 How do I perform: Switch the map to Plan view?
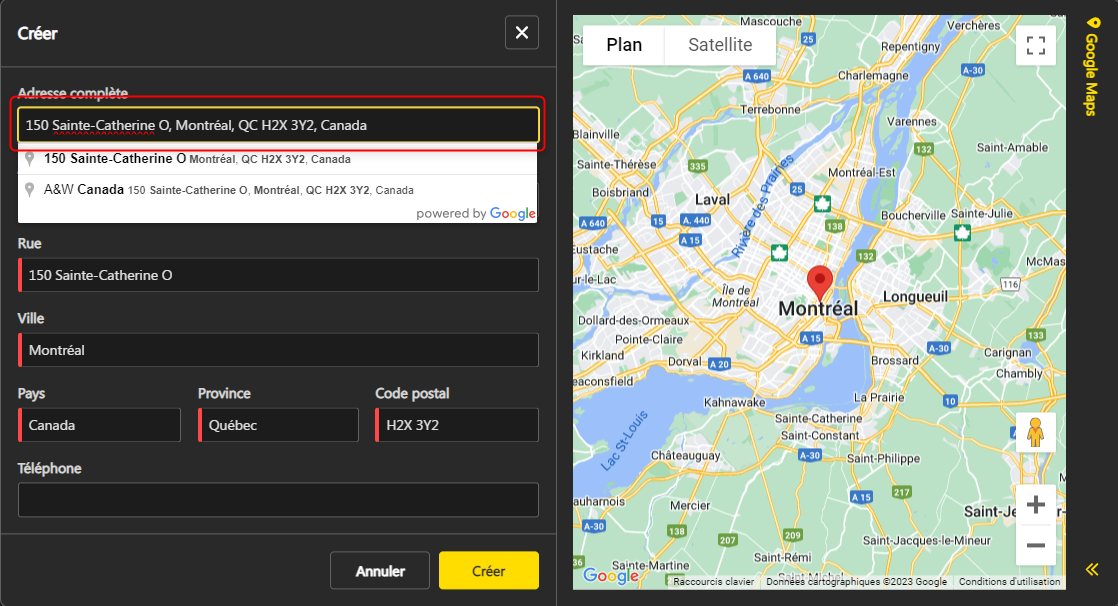click(x=624, y=45)
